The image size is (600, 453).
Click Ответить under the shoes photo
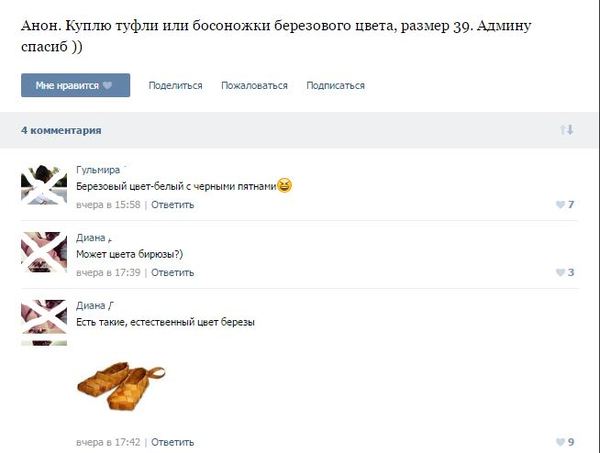click(x=173, y=442)
